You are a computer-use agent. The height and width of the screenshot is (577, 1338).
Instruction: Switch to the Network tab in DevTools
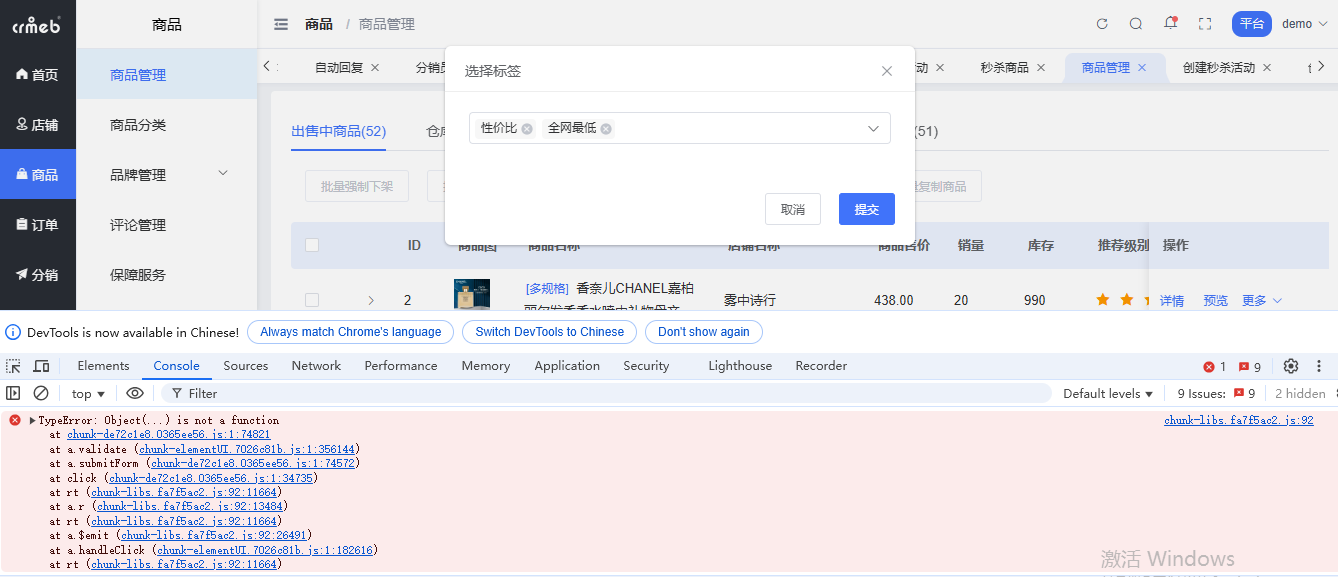click(316, 366)
